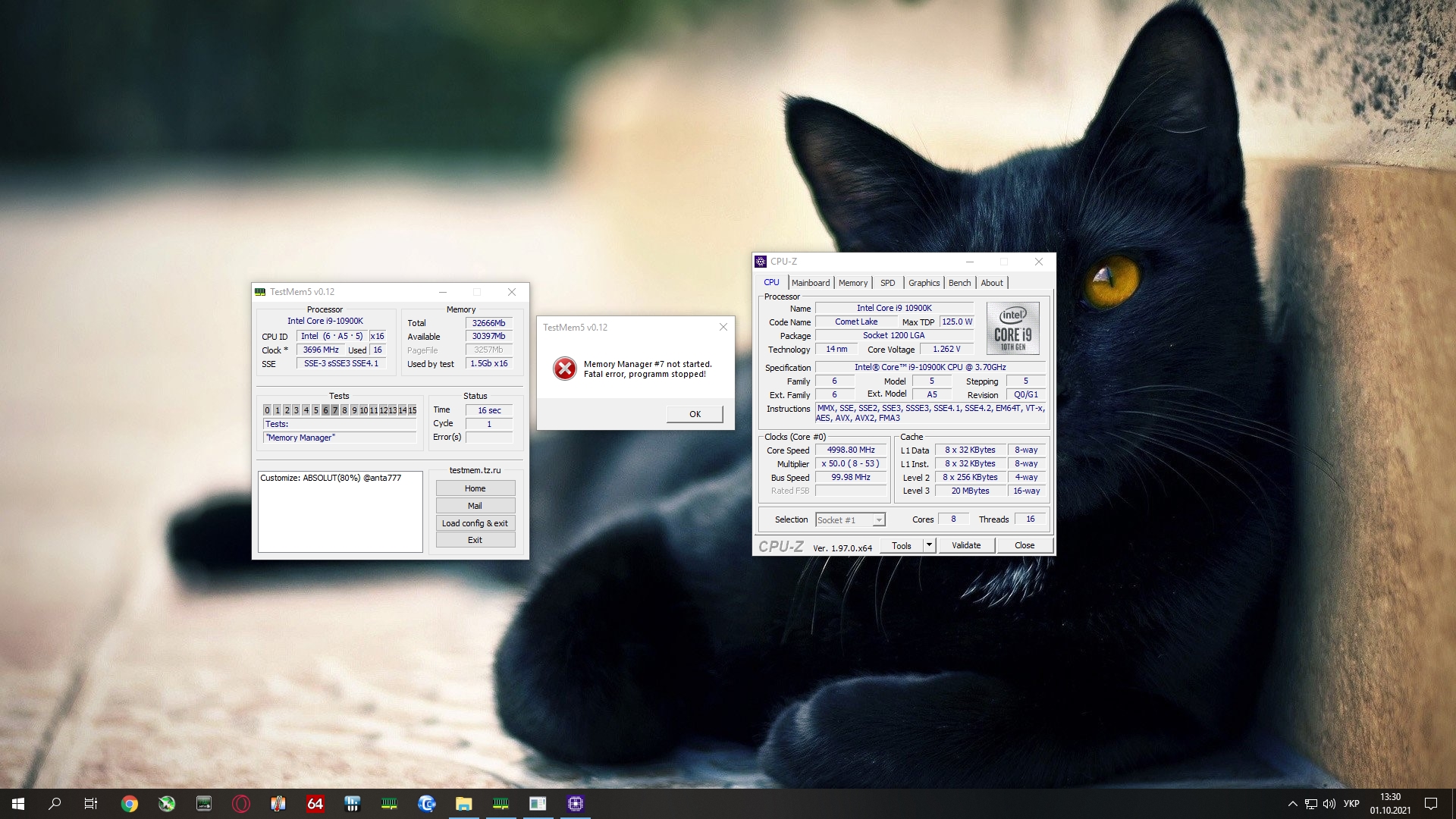Click OK in the TestMem5 error dialog
Image resolution: width=1456 pixels, height=819 pixels.
pos(695,414)
